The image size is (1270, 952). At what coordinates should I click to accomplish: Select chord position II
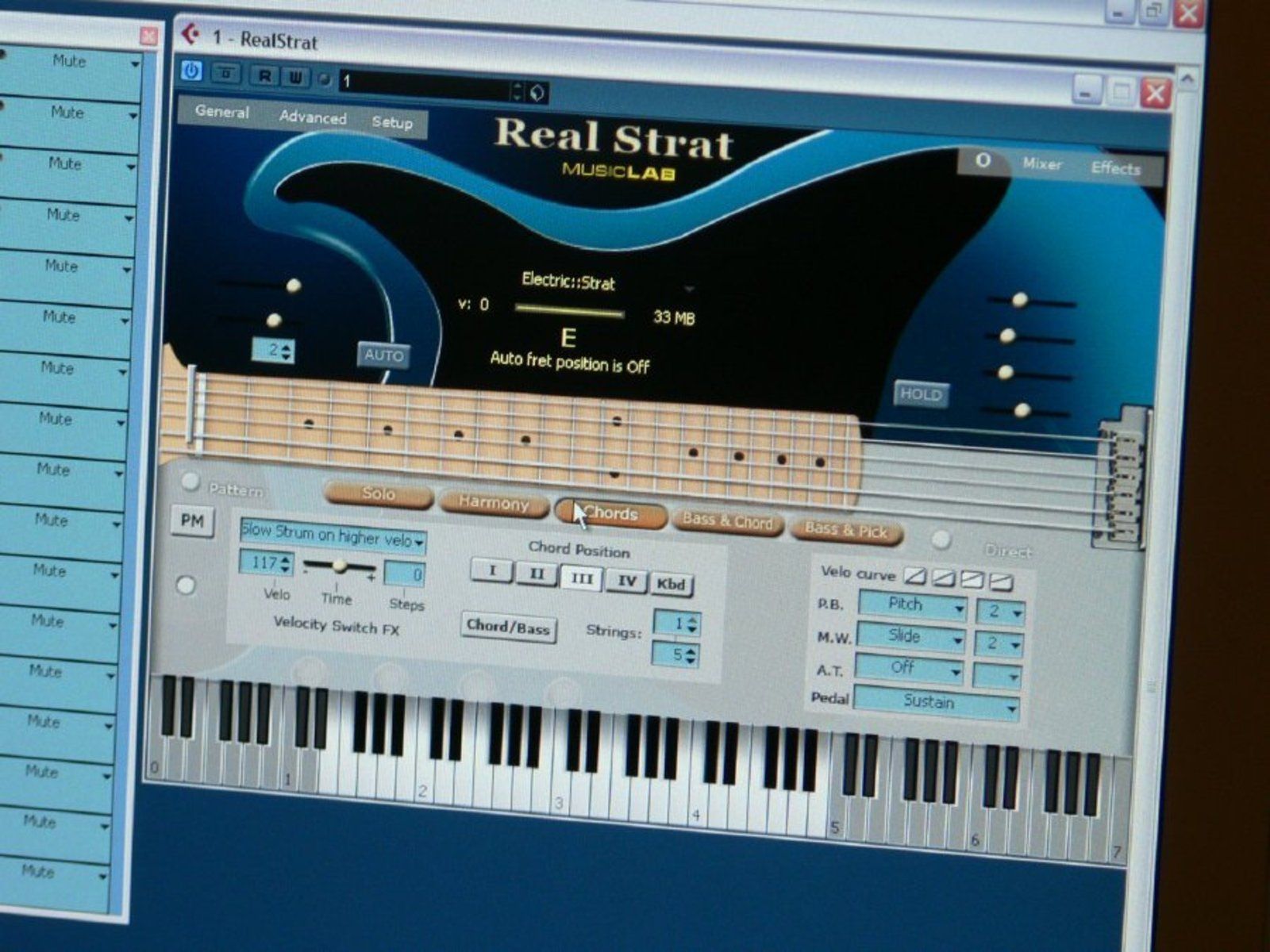[537, 574]
